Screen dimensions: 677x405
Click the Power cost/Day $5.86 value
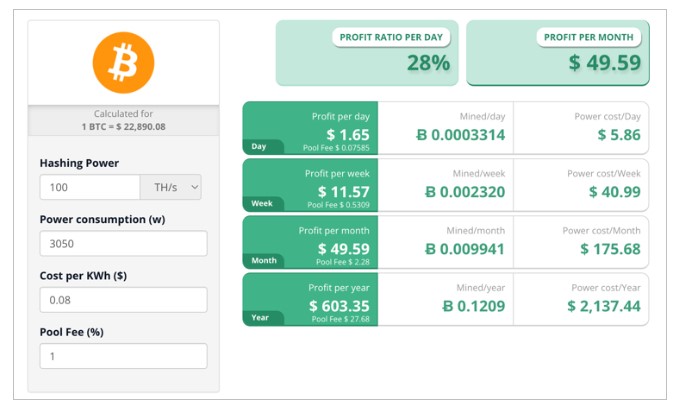(618, 135)
